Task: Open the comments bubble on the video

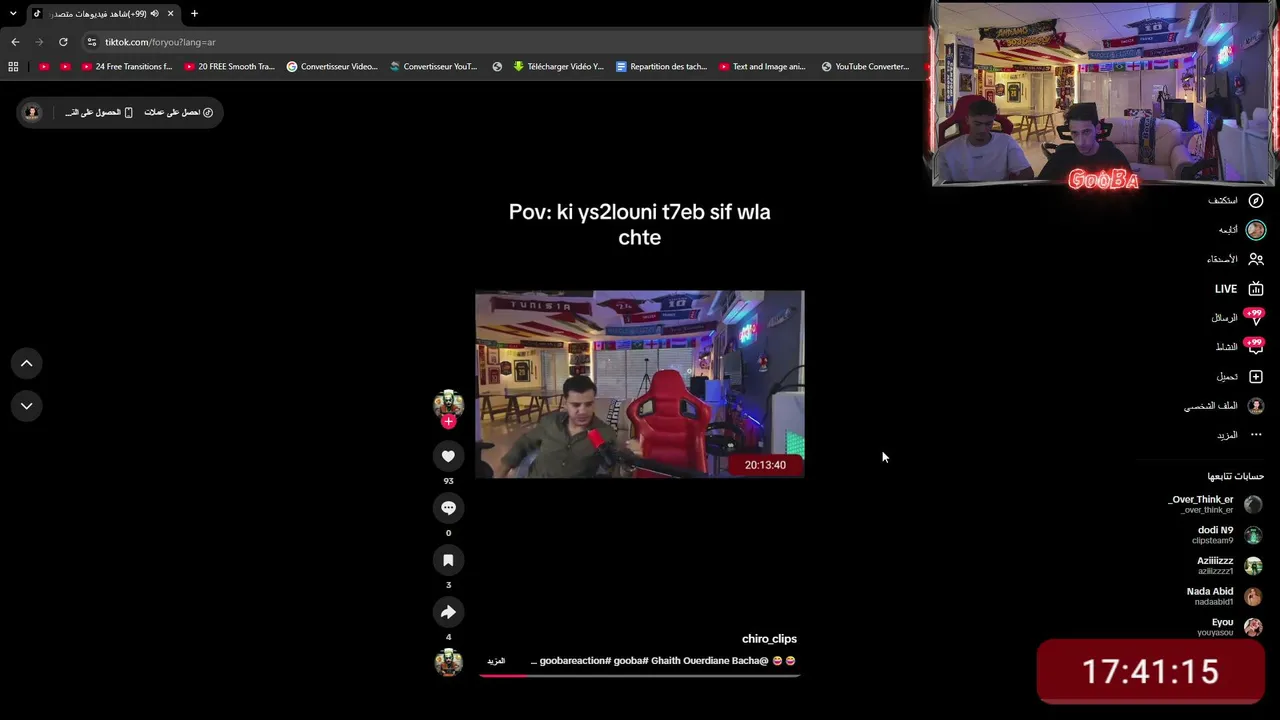Action: tap(448, 508)
